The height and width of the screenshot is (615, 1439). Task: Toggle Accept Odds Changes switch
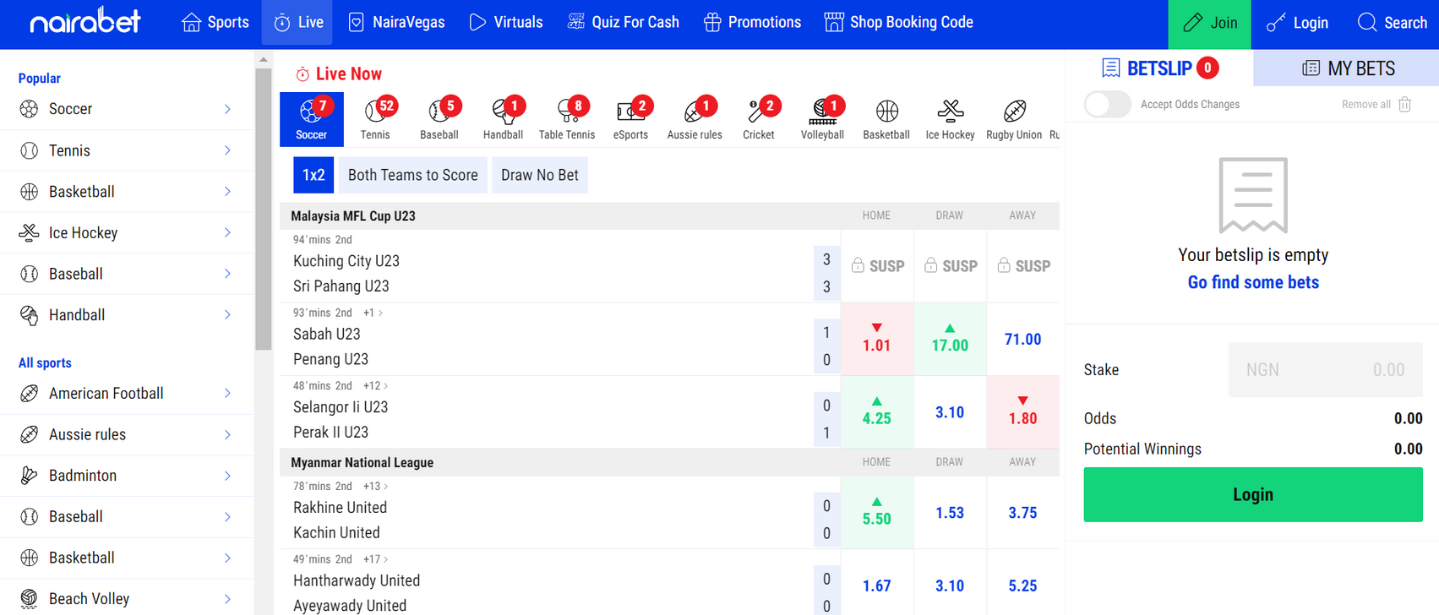1108,104
